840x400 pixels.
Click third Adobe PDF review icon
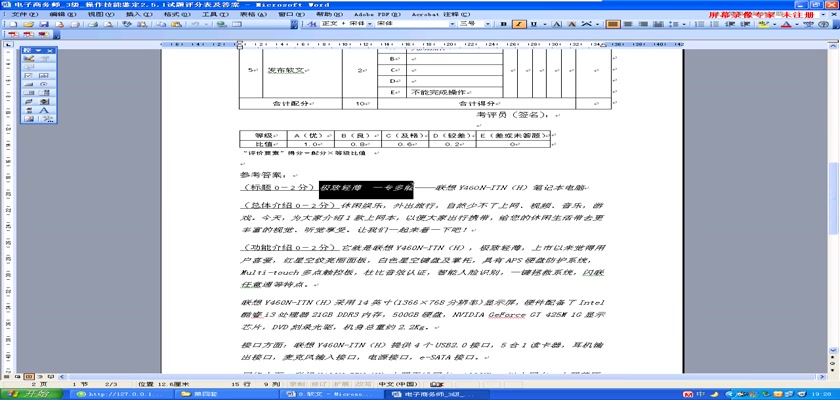[43, 35]
